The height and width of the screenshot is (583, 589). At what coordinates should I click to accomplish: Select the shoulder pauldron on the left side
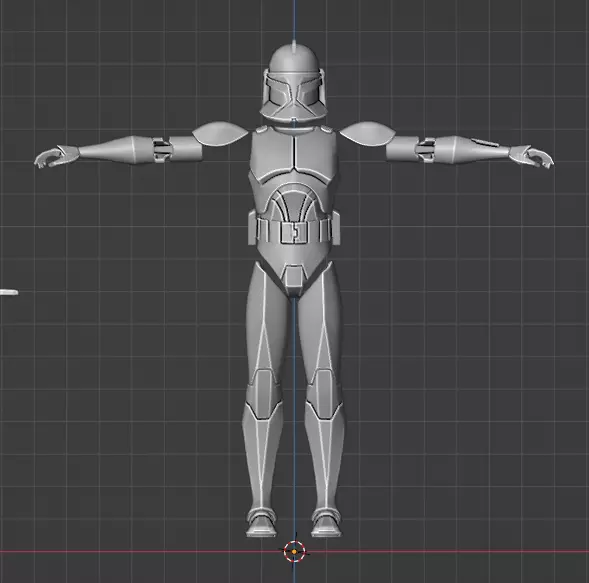click(x=220, y=133)
